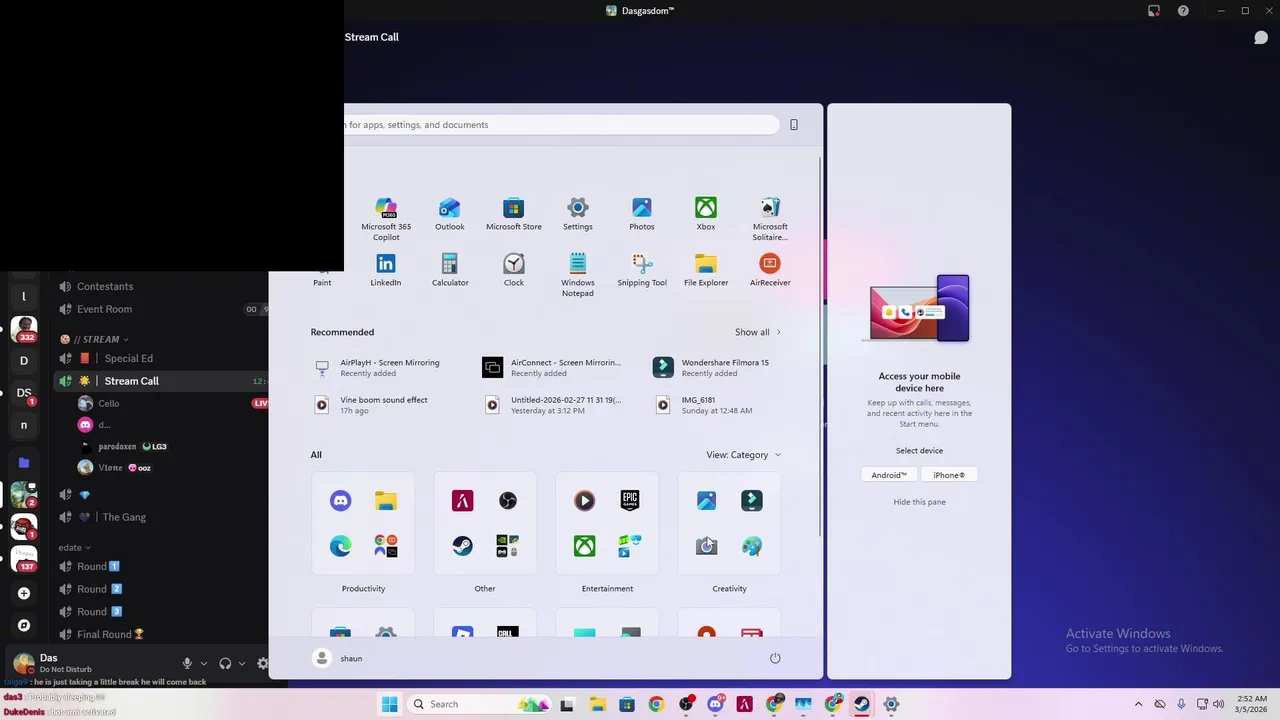1280x720 pixels.
Task: Select Android device option
Action: click(888, 475)
